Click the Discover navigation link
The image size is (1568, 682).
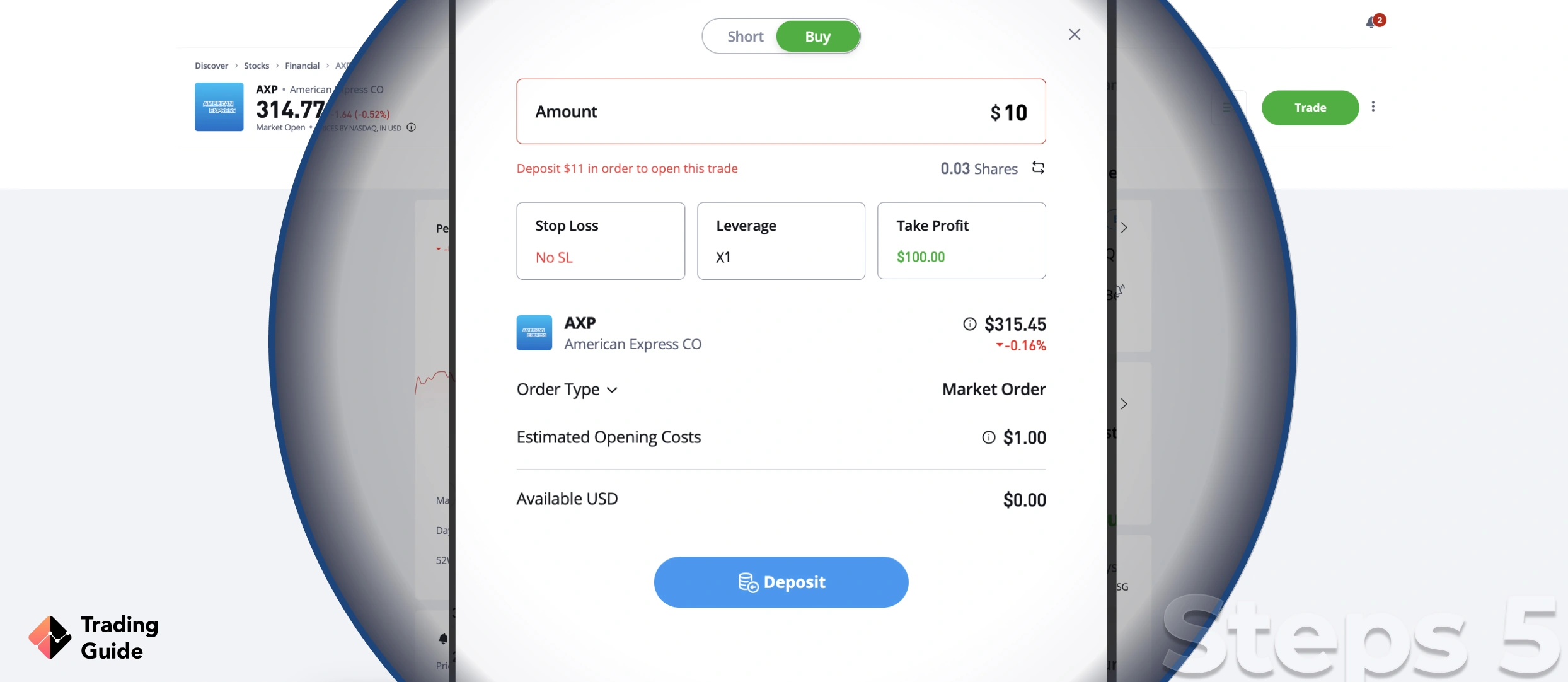click(209, 65)
